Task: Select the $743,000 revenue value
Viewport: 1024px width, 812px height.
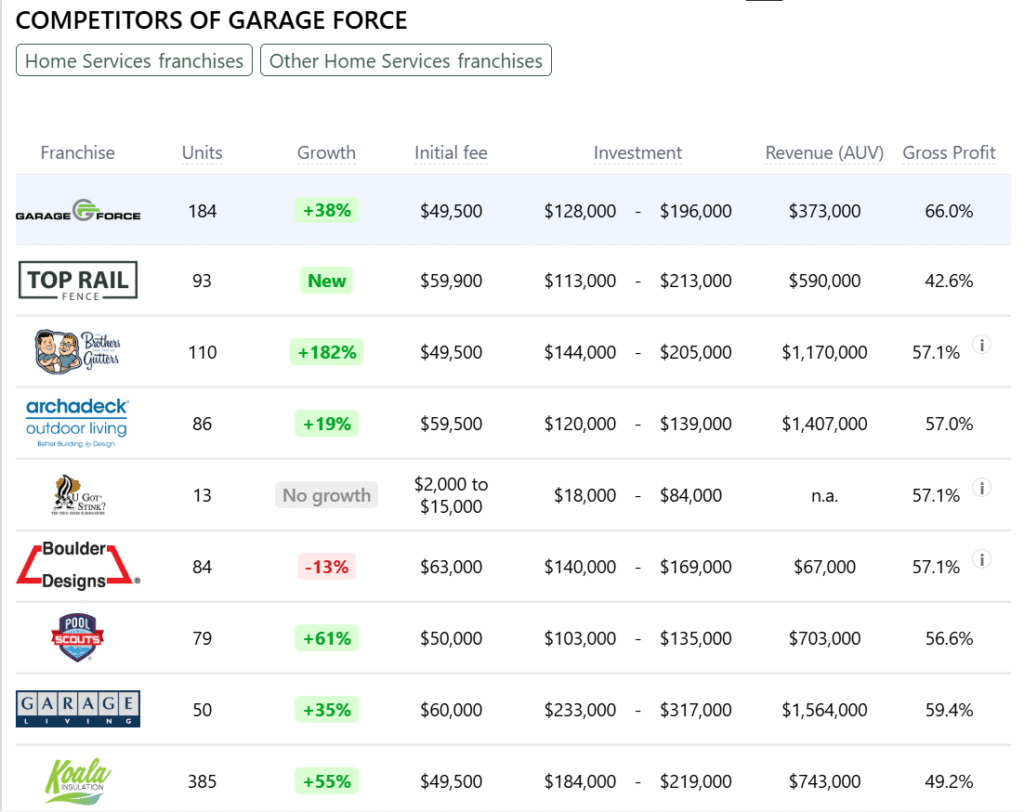Action: point(824,781)
